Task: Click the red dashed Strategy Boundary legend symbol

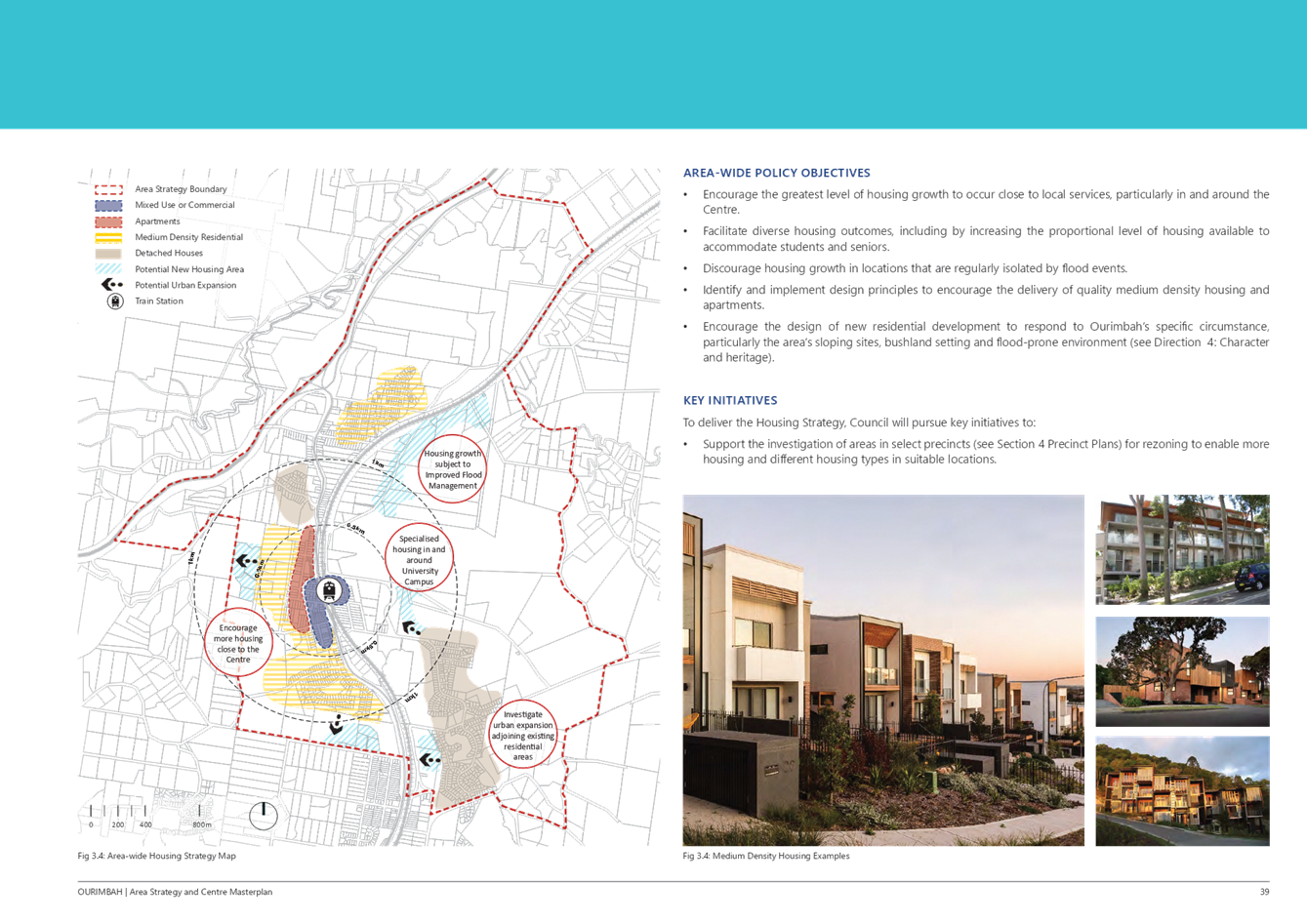Action: tap(108, 189)
